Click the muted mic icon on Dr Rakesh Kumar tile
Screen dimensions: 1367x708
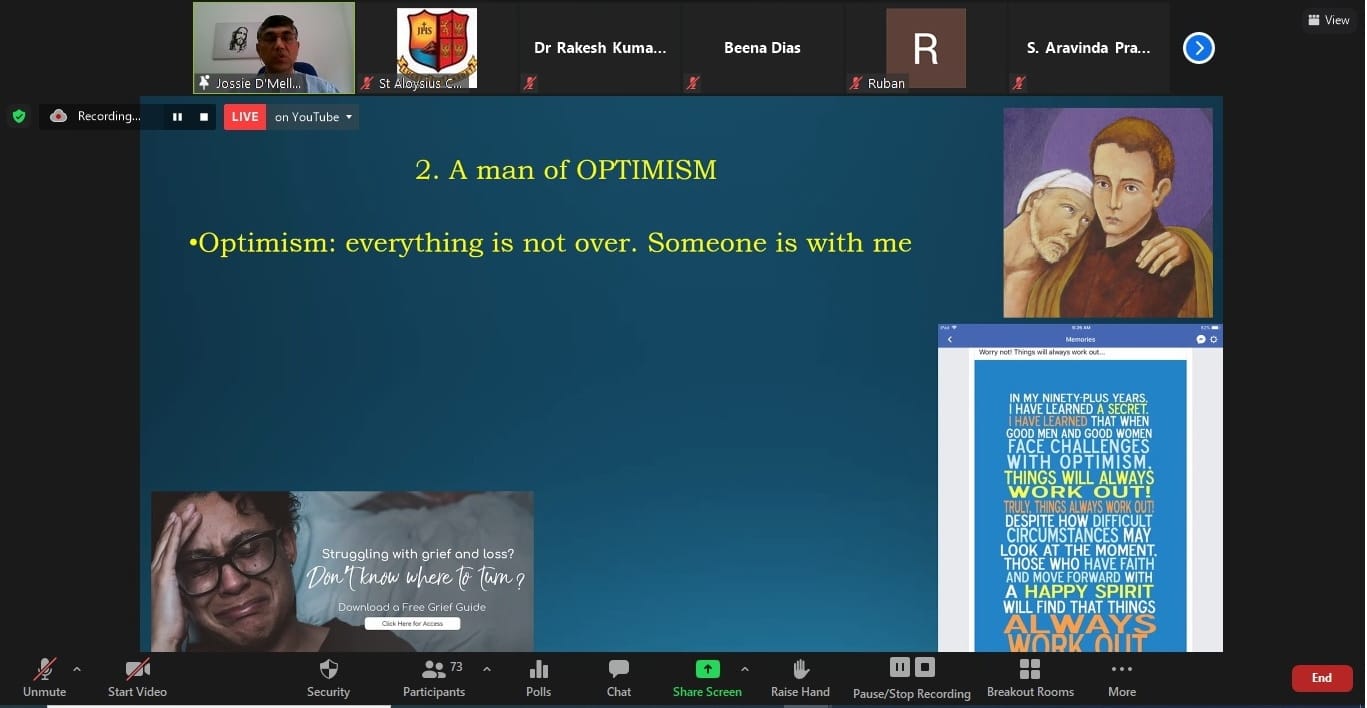click(530, 84)
